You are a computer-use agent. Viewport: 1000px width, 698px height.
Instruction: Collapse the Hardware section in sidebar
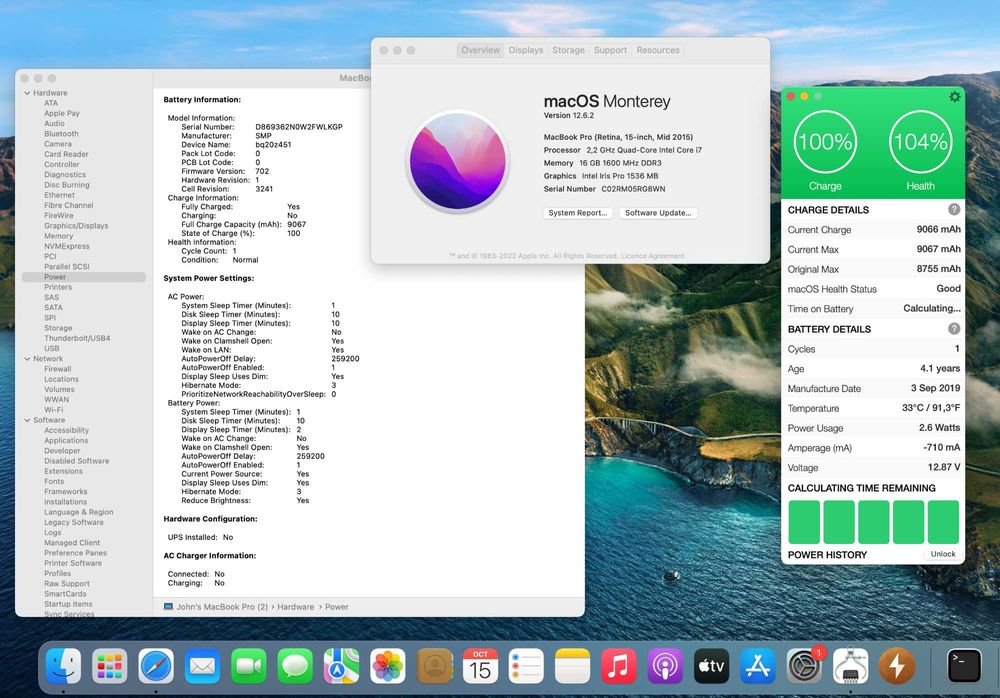[27, 93]
